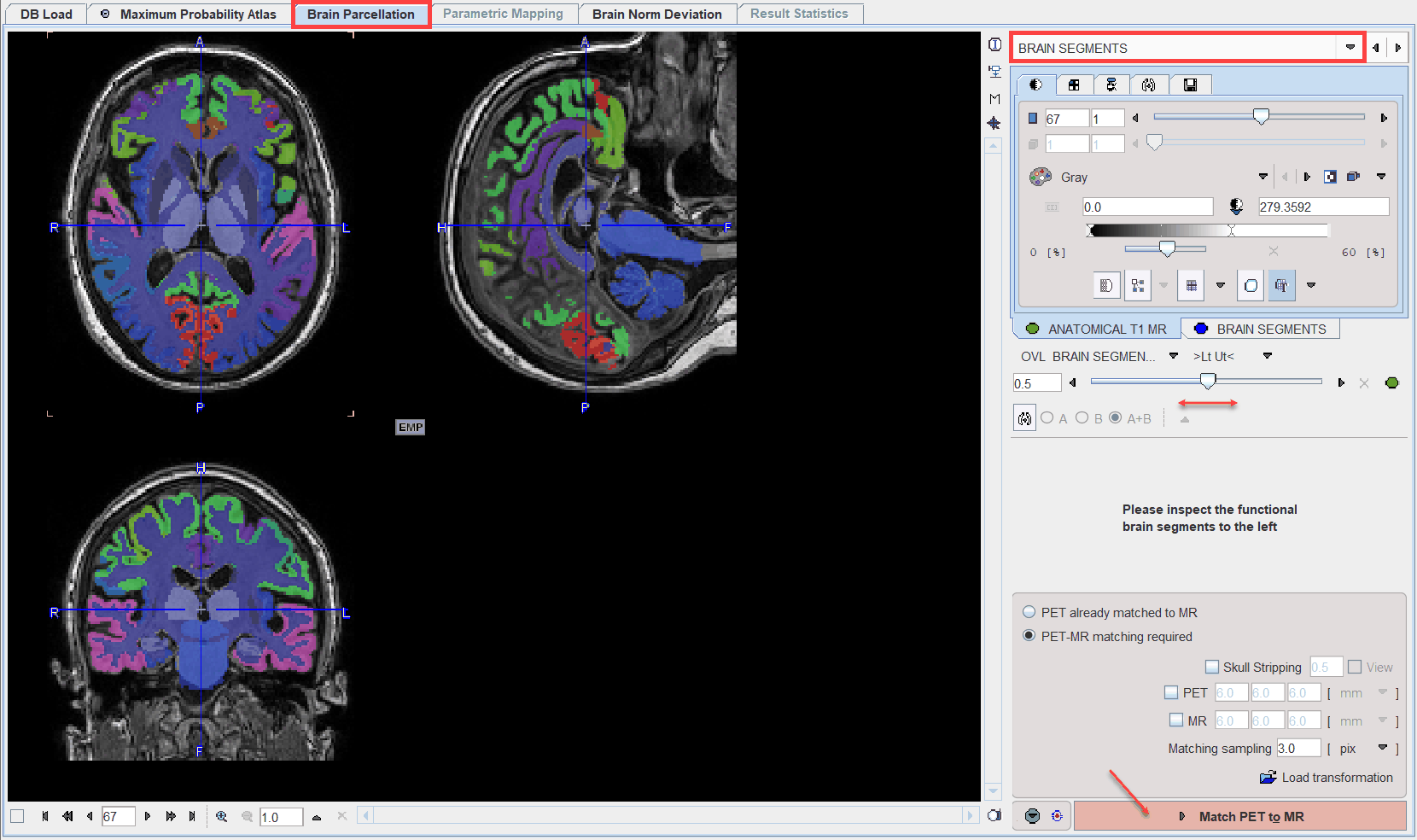The height and width of the screenshot is (840, 1417).
Task: Open the contrast/color settings tab icon
Action: coord(1036,85)
